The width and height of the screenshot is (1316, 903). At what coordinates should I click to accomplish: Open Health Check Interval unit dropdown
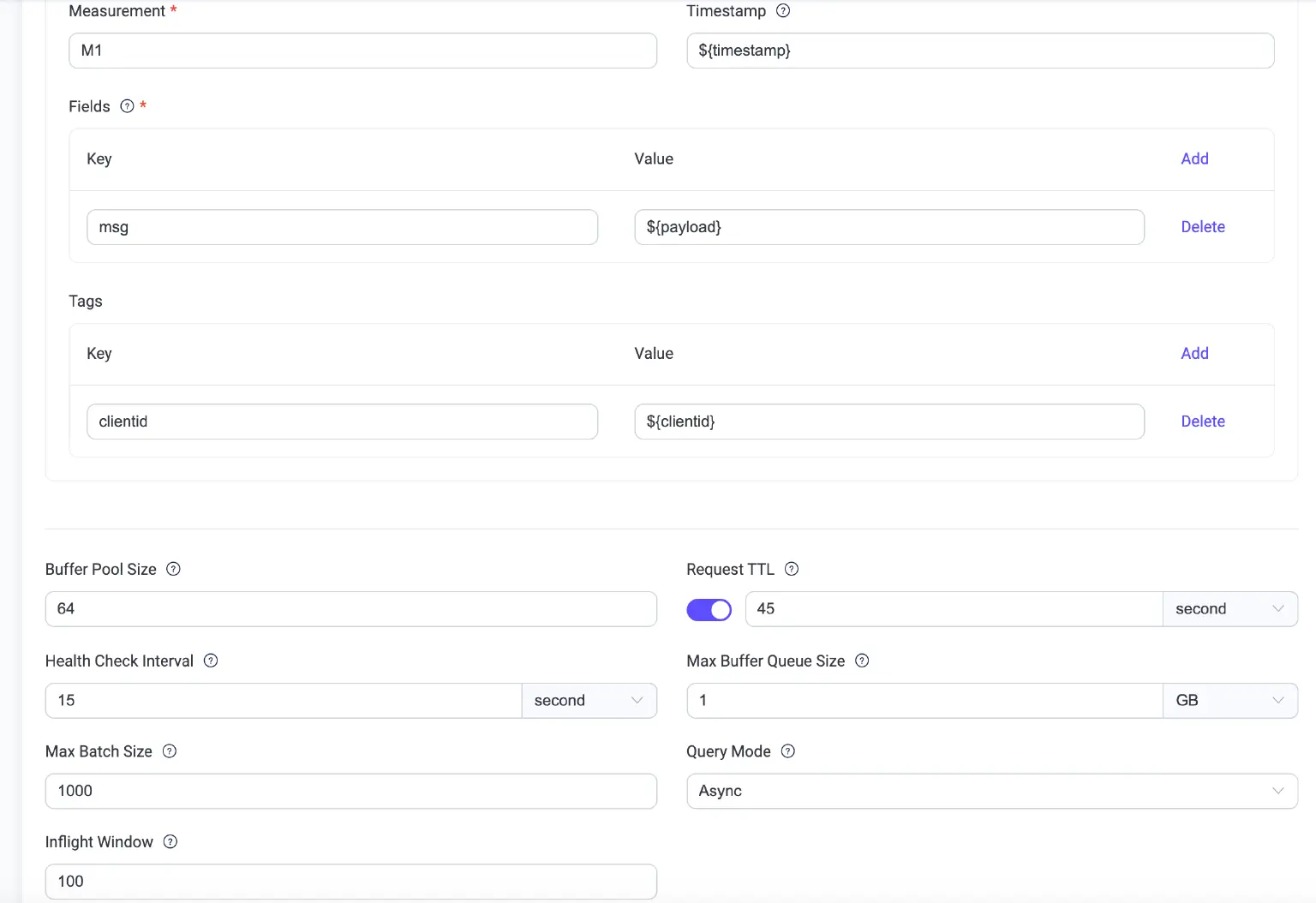(x=589, y=701)
